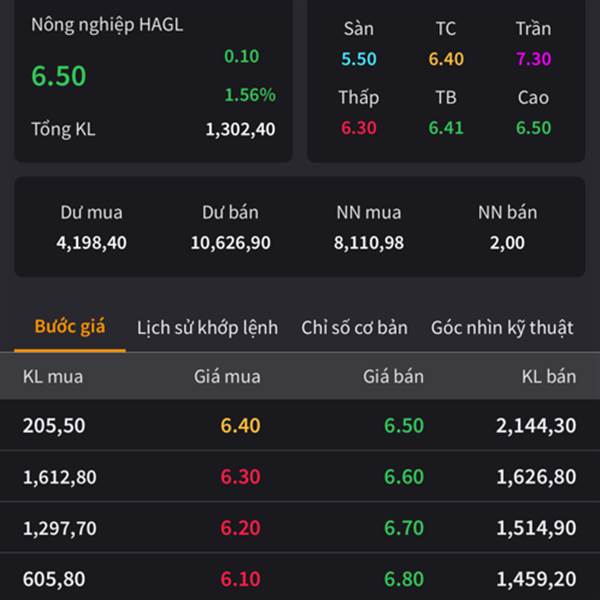Viewport: 600px width, 600px height.
Task: Tap the reference price 6.40 under TC
Action: 446,59
